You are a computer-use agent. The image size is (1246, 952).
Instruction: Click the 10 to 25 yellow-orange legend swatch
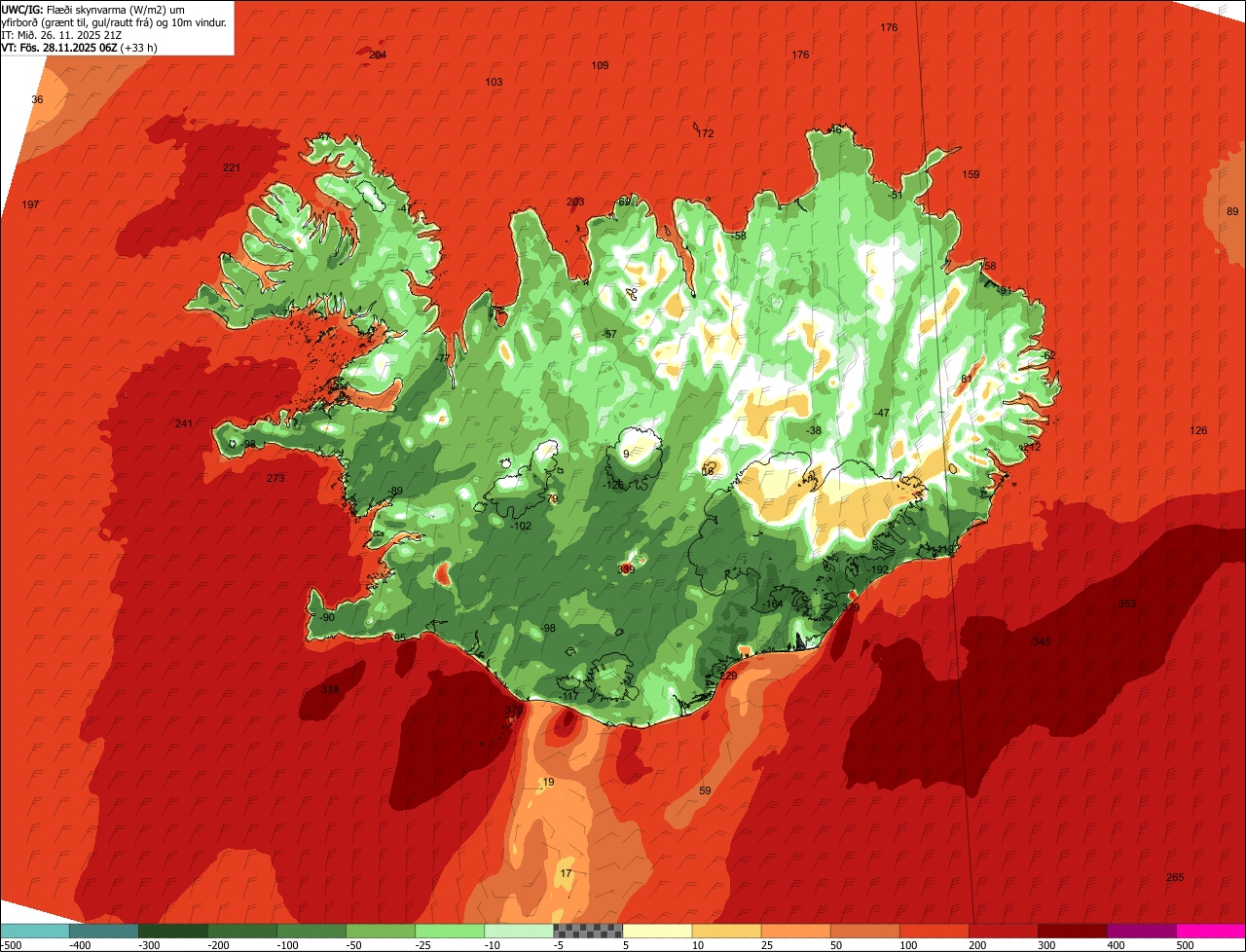click(726, 931)
